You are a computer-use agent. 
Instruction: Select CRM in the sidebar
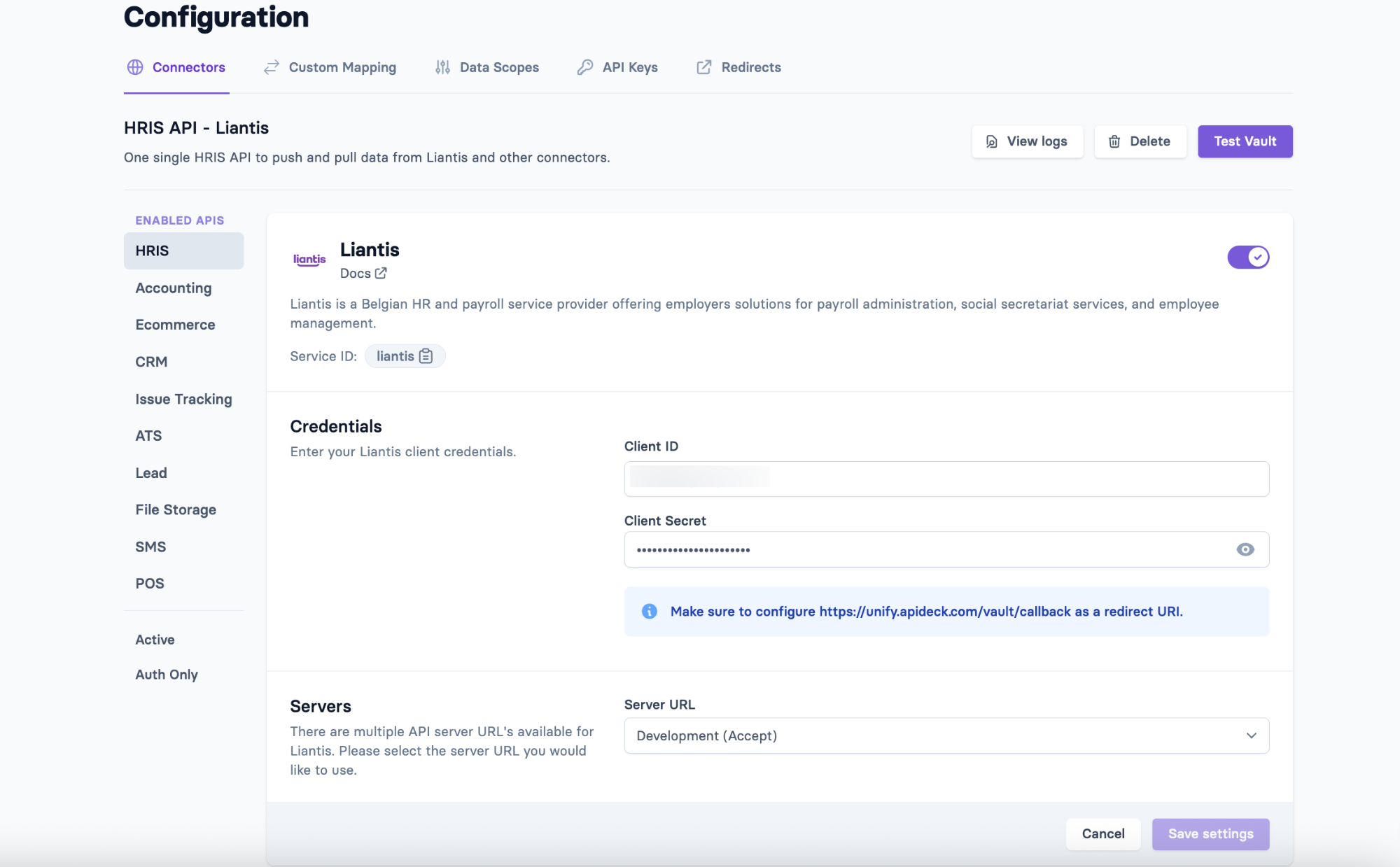pos(151,362)
